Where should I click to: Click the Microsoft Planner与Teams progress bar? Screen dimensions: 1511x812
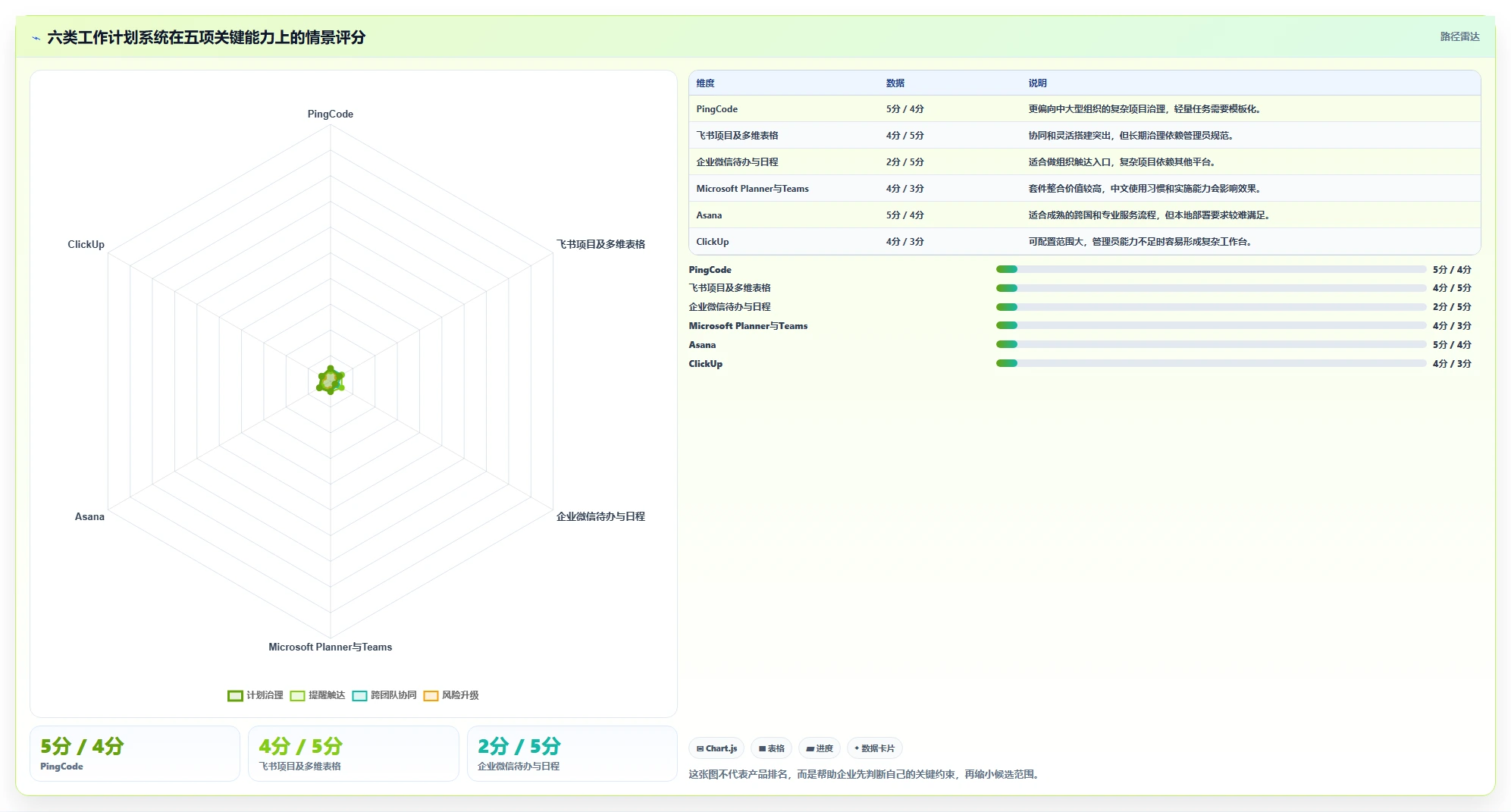(x=1211, y=325)
